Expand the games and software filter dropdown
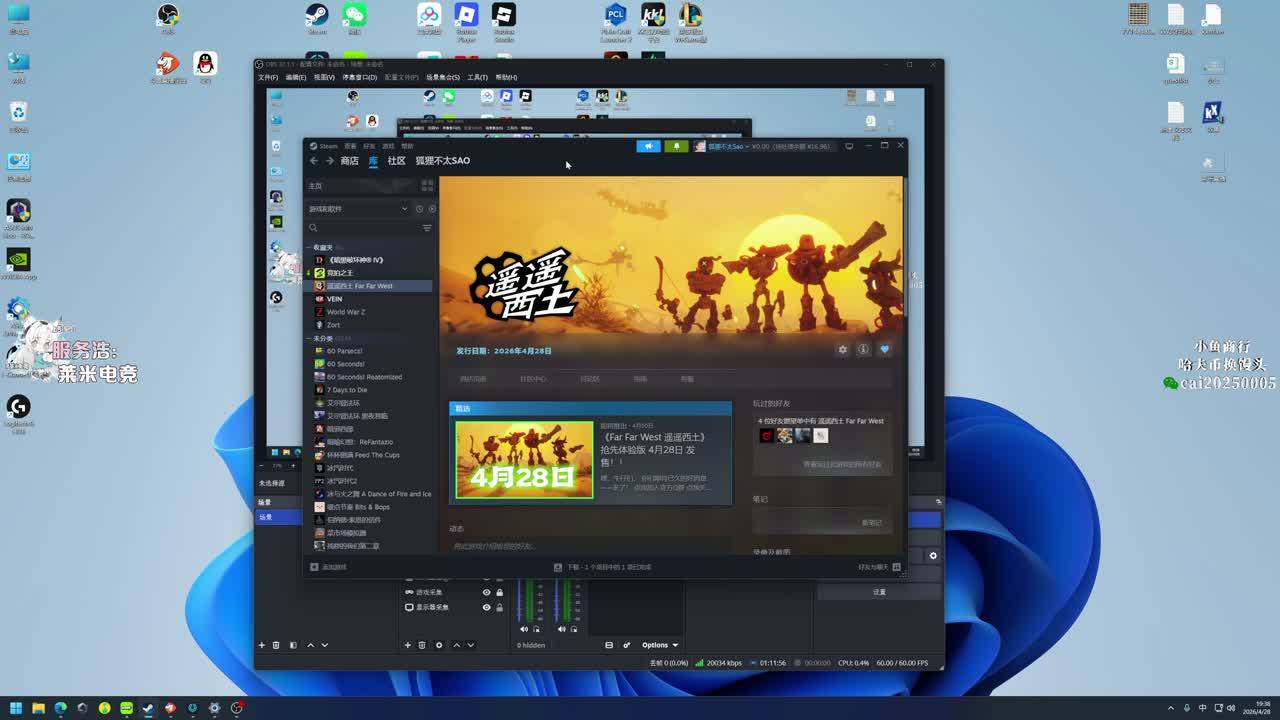Image resolution: width=1280 pixels, height=720 pixels. (x=404, y=209)
